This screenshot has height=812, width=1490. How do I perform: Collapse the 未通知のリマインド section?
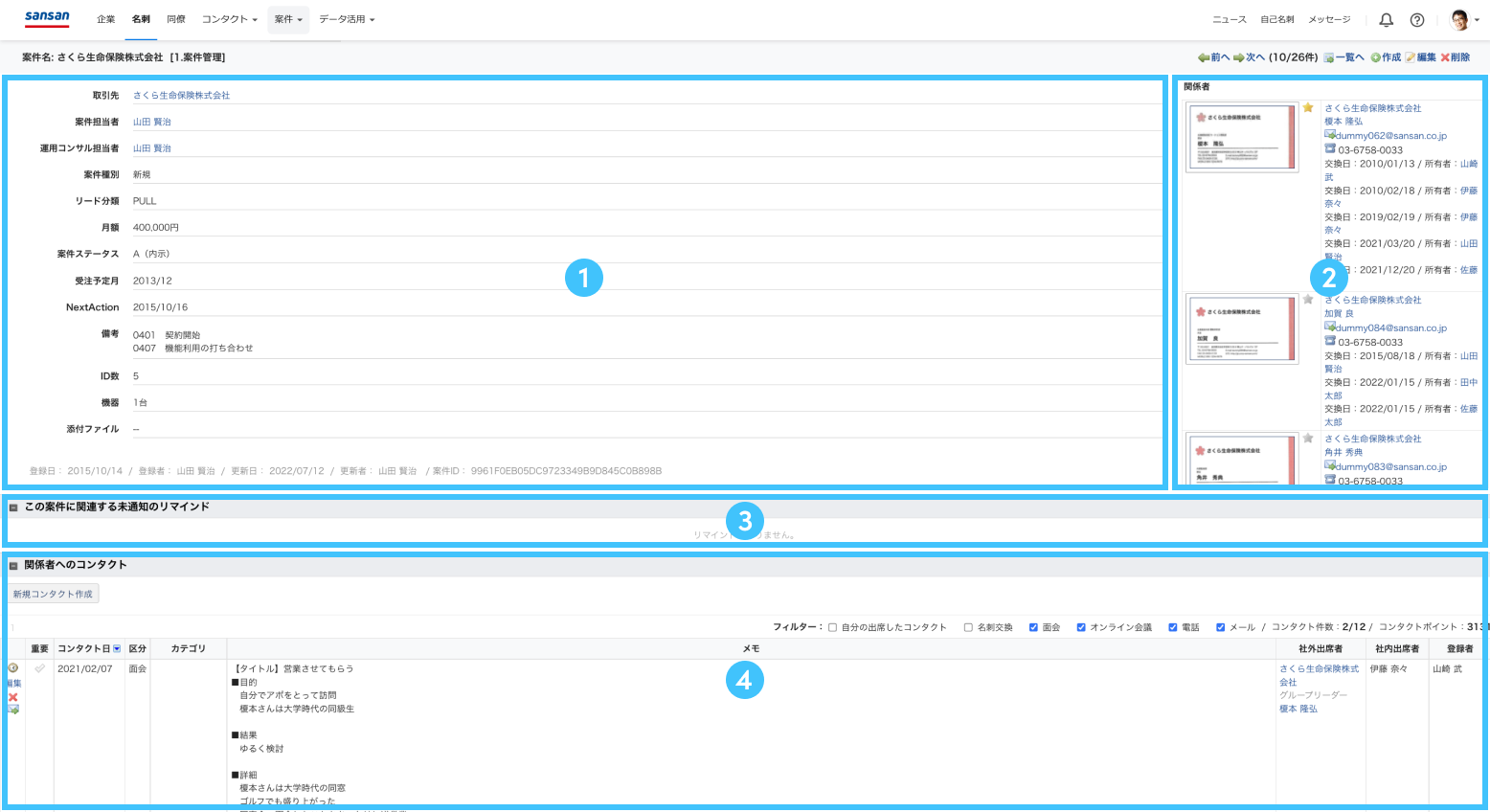(13, 507)
